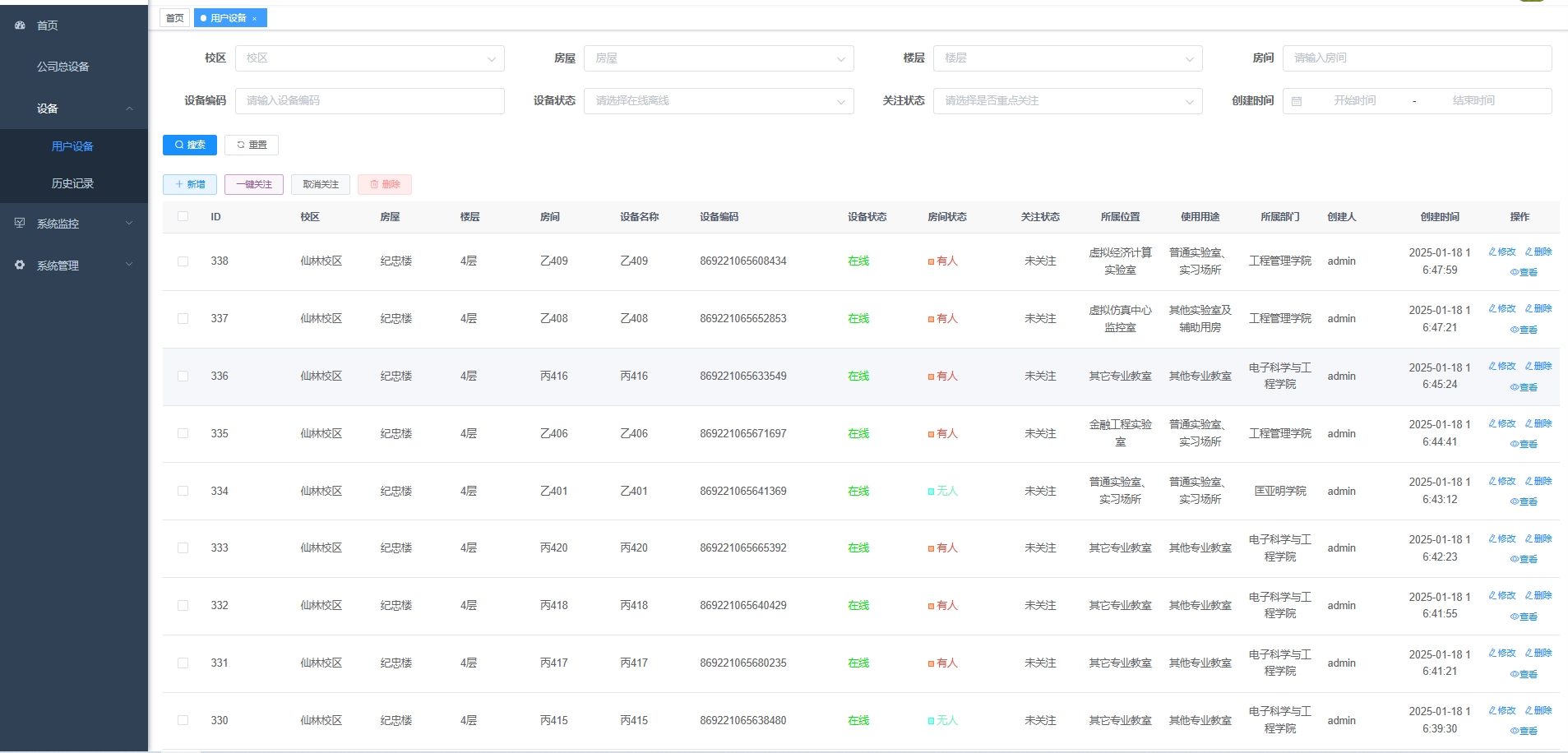1568x753 pixels.
Task: Toggle the select-all checkbox in table header
Action: [183, 216]
